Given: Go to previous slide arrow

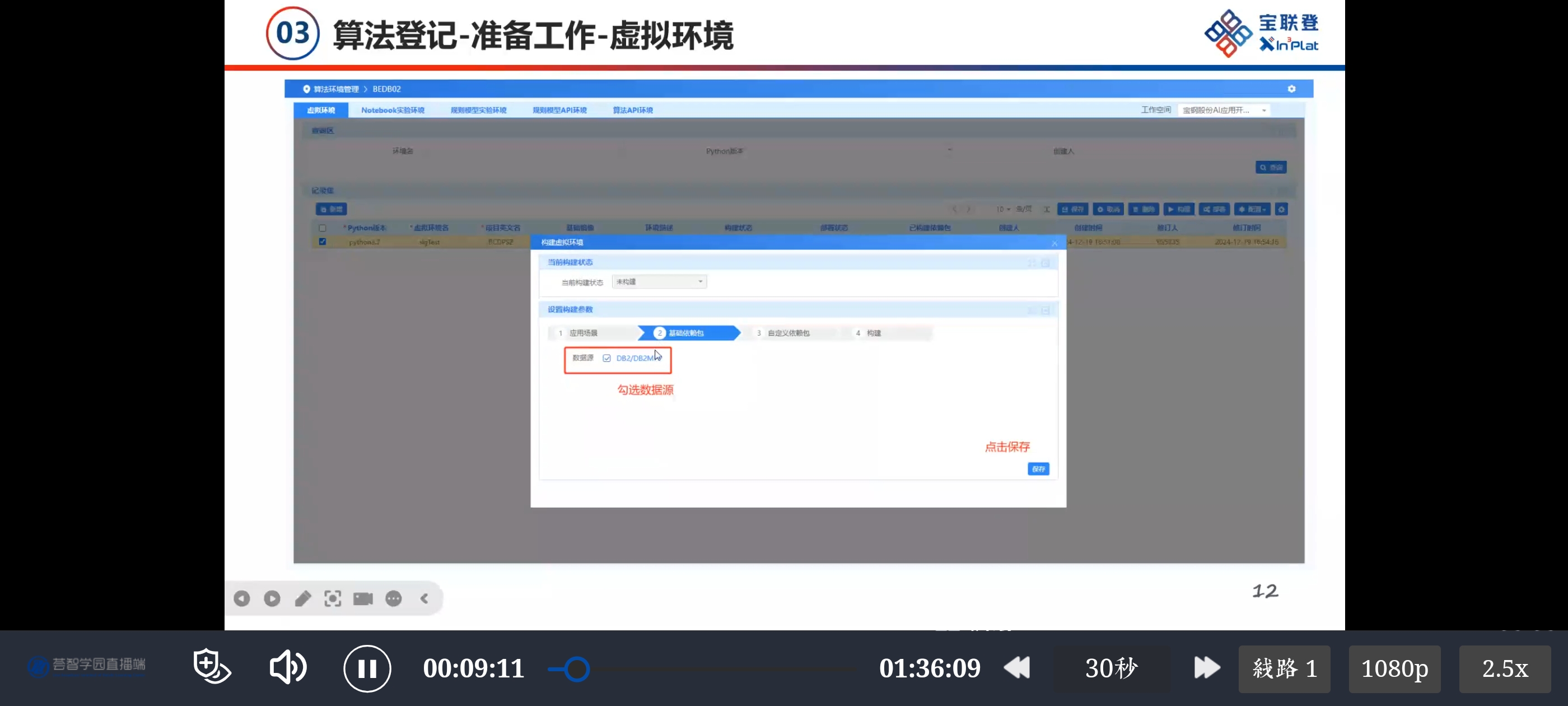Looking at the screenshot, I should [242, 598].
